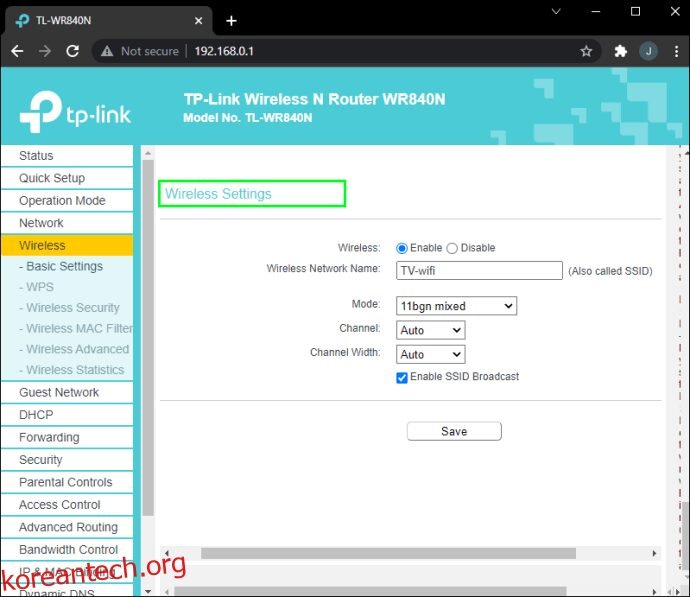Open the Chrome three-dot menu
Viewport: 690px width, 597px height.
[x=674, y=51]
